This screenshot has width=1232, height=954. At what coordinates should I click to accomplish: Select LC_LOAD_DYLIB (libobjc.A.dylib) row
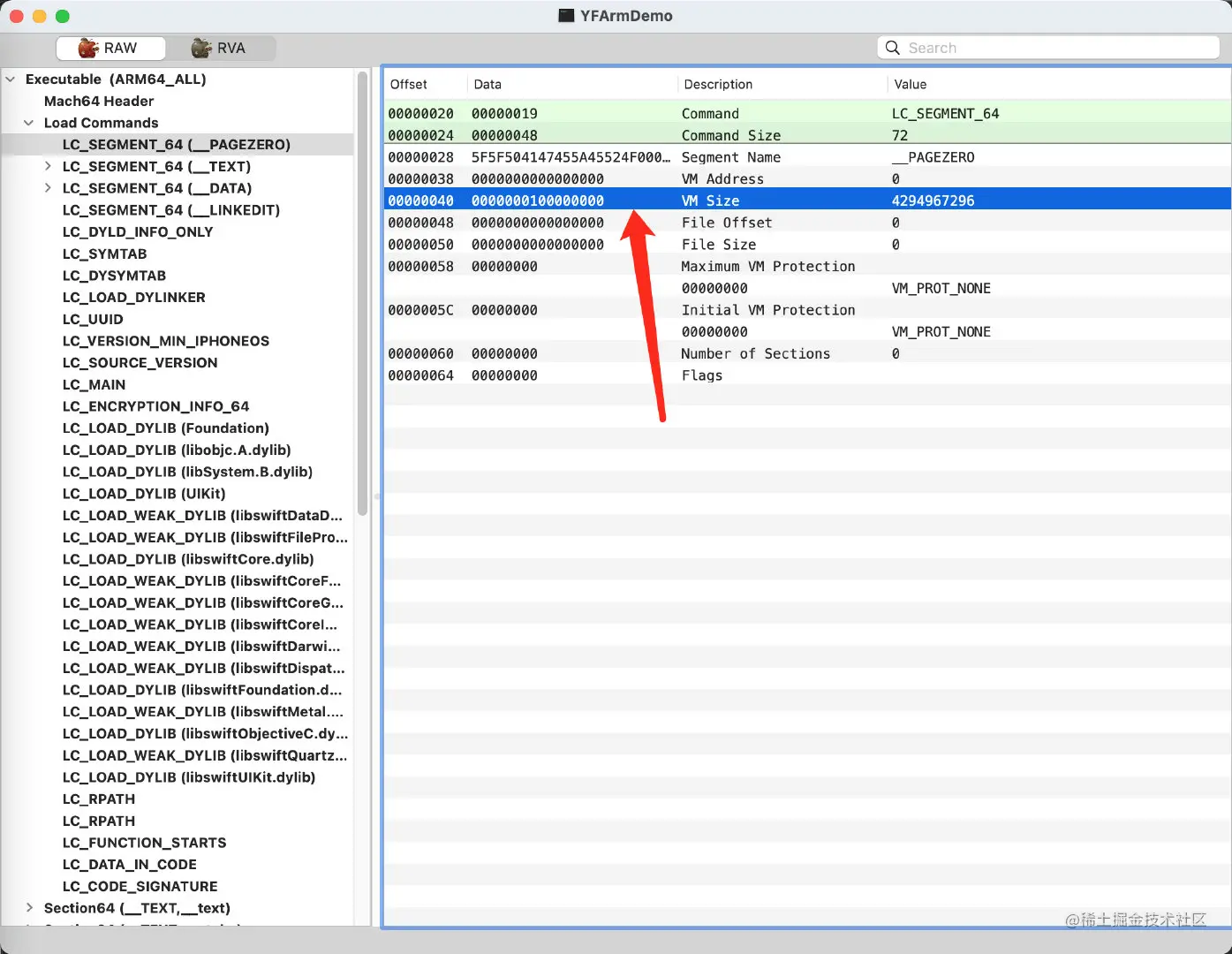(177, 450)
